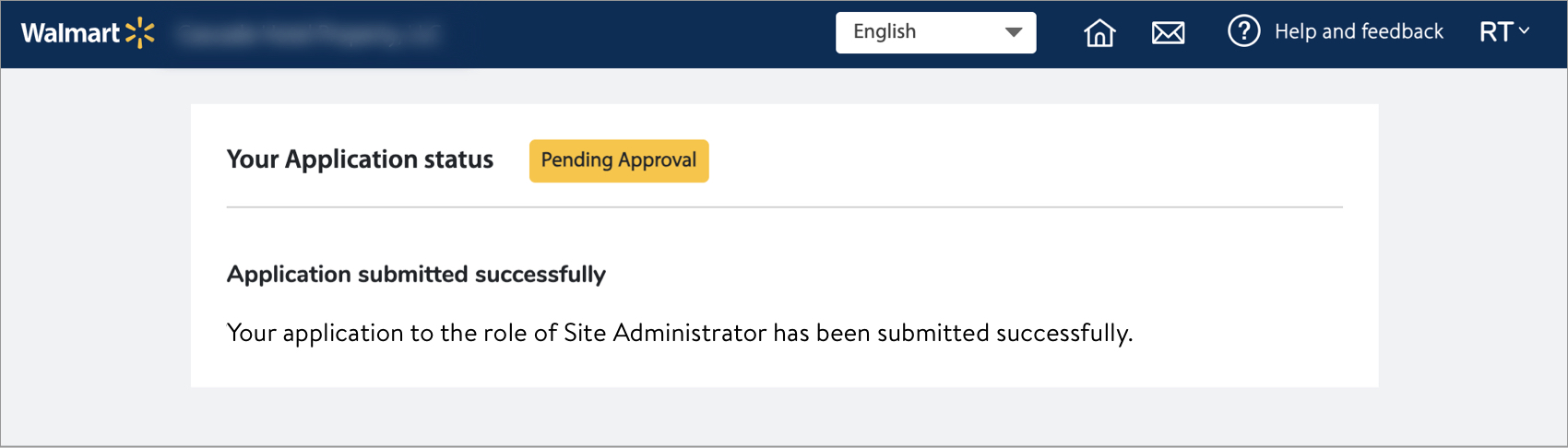This screenshot has width=1568, height=448.
Task: Click the blurred organization name in header
Action: point(309,35)
